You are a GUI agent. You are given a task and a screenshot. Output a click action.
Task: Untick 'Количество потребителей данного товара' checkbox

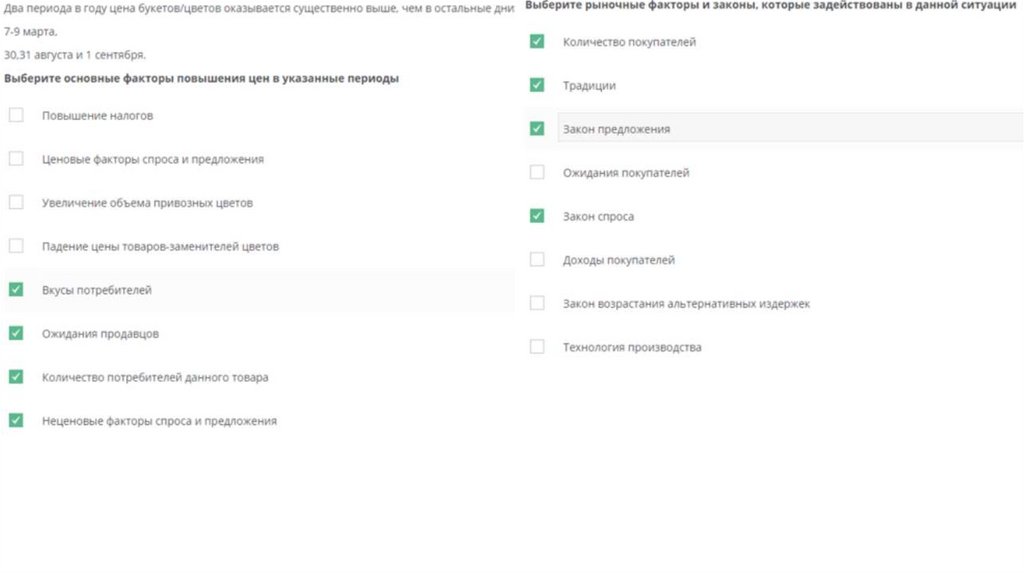coord(16,377)
